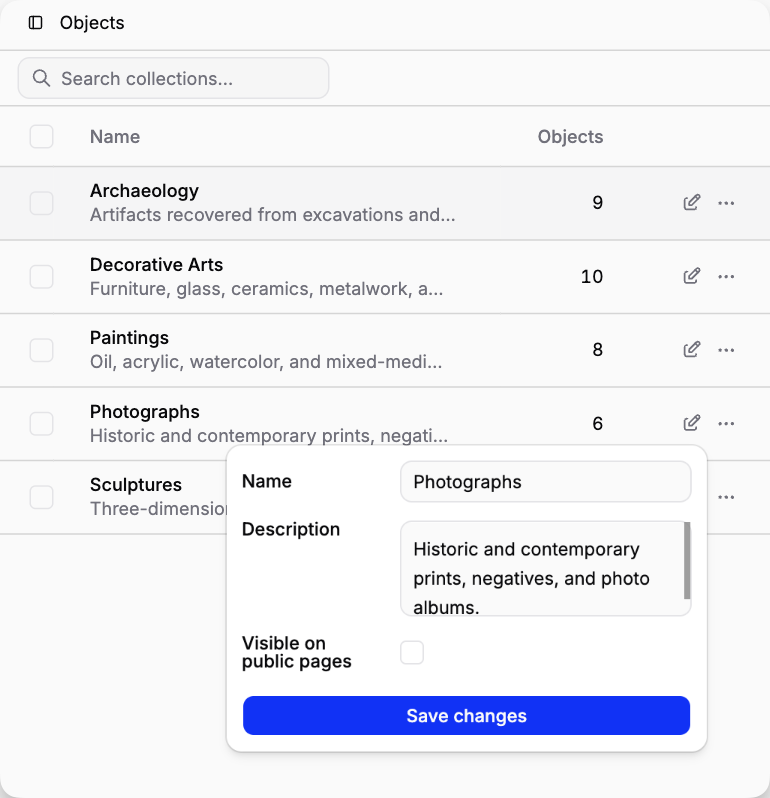Toggle the sidebar panel icon
The image size is (770, 798).
point(36,23)
